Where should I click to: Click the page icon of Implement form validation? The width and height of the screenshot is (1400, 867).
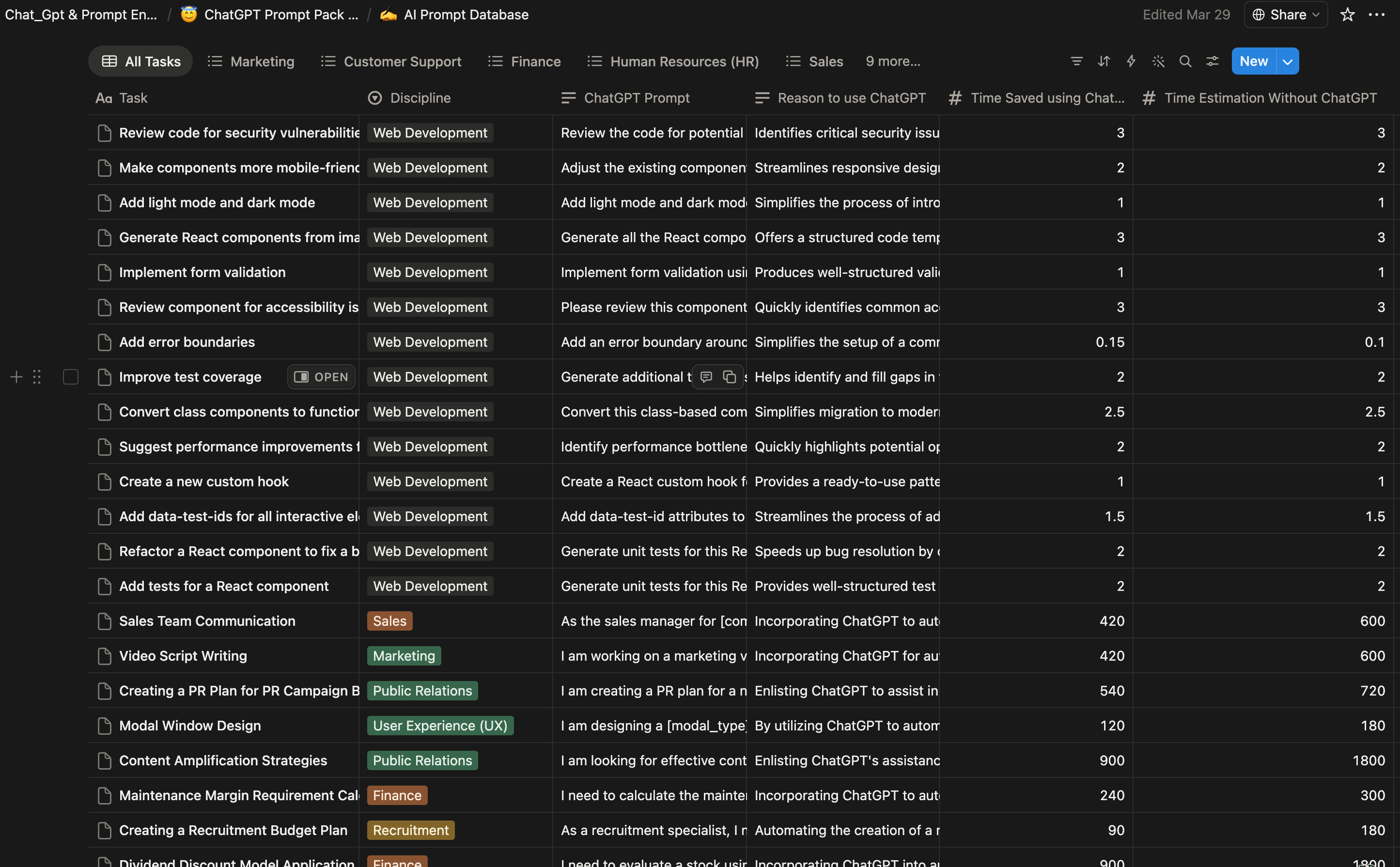click(104, 272)
